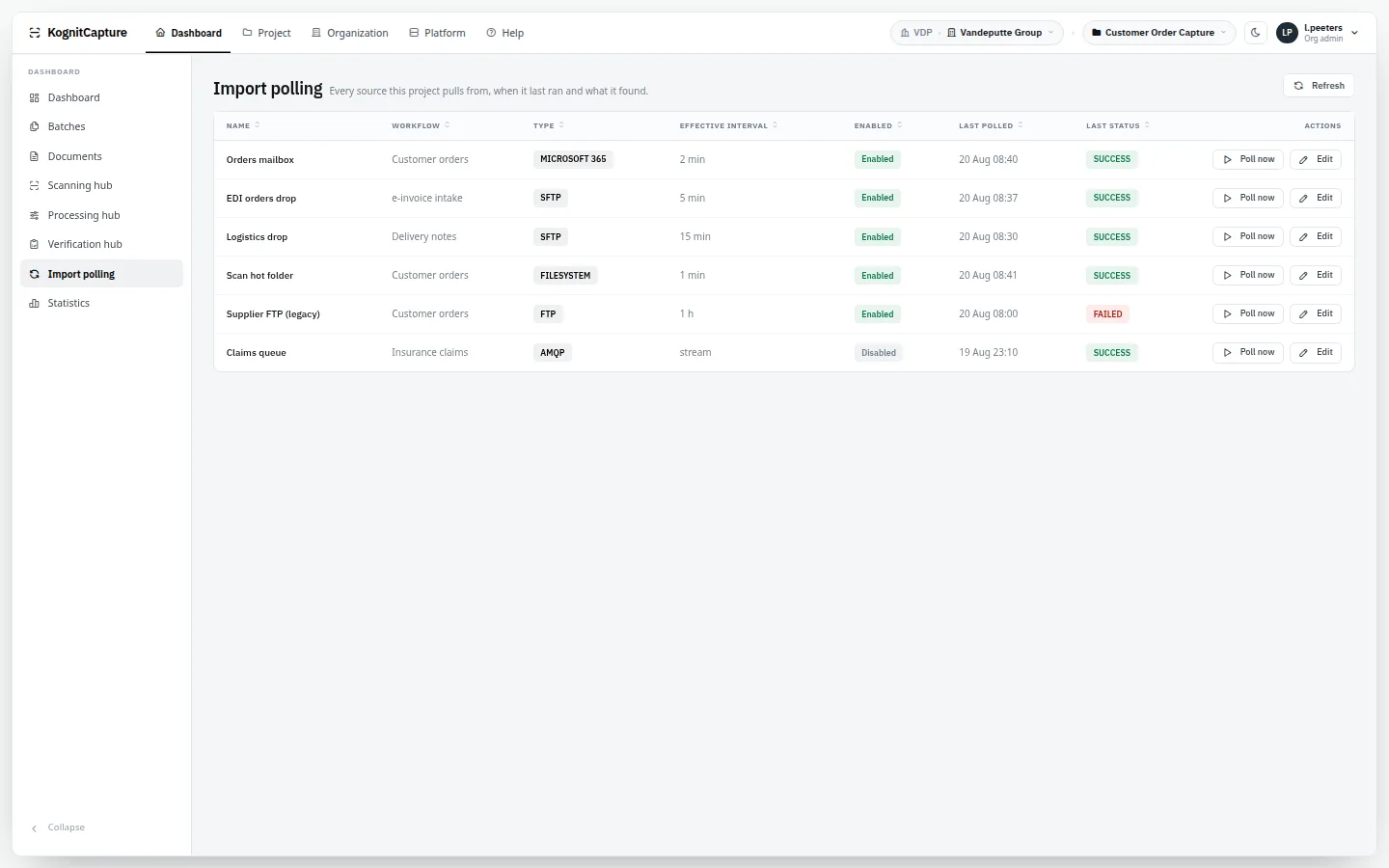This screenshot has height=868, width=1389.
Task: Click Enabled badge on EDI orders drop row
Action: 878,198
